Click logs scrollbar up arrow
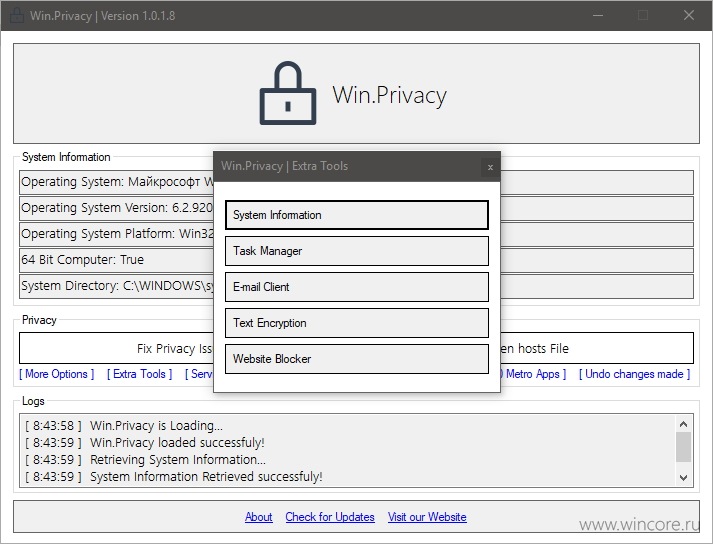 point(683,424)
